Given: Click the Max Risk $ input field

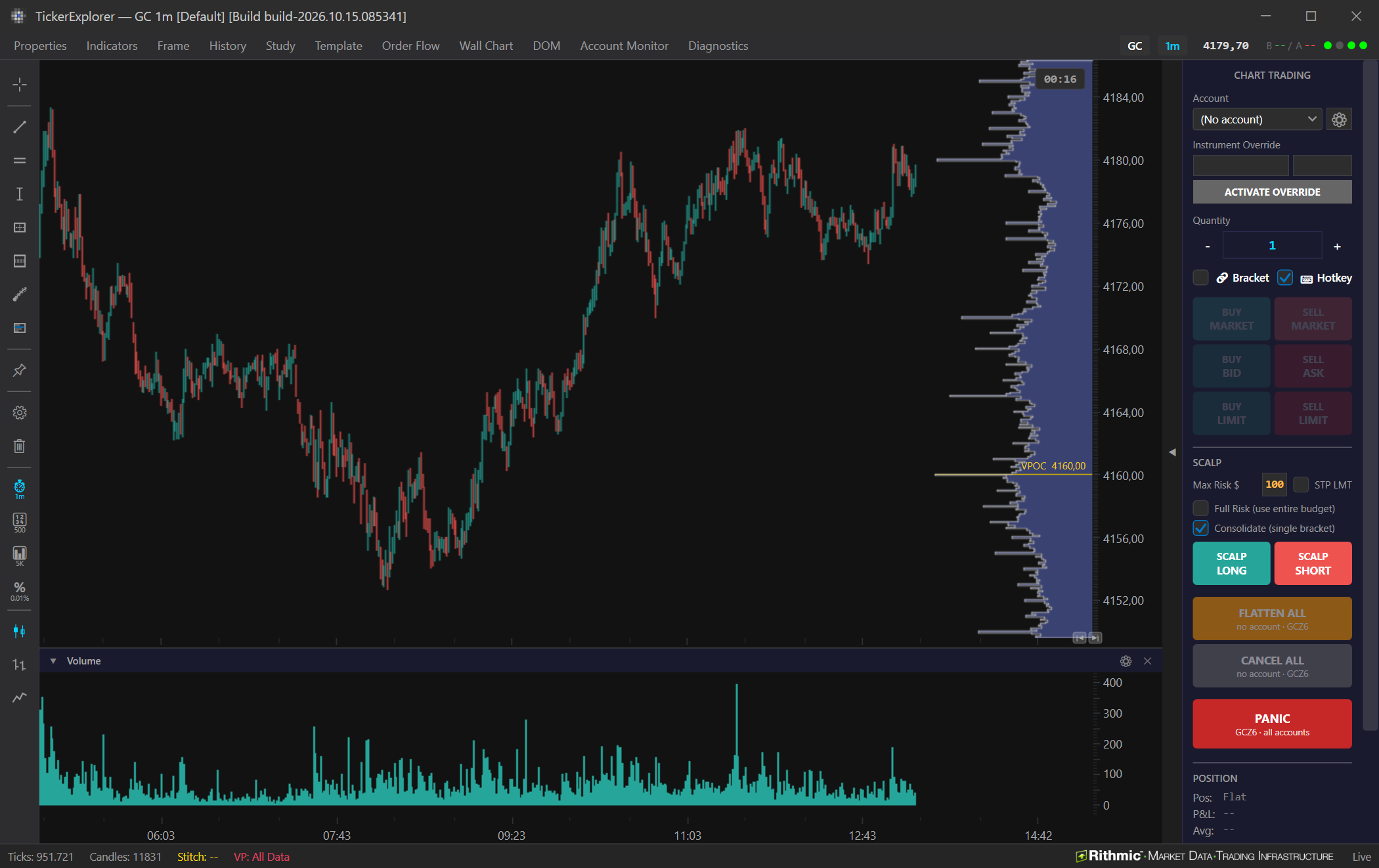Looking at the screenshot, I should tap(1274, 485).
